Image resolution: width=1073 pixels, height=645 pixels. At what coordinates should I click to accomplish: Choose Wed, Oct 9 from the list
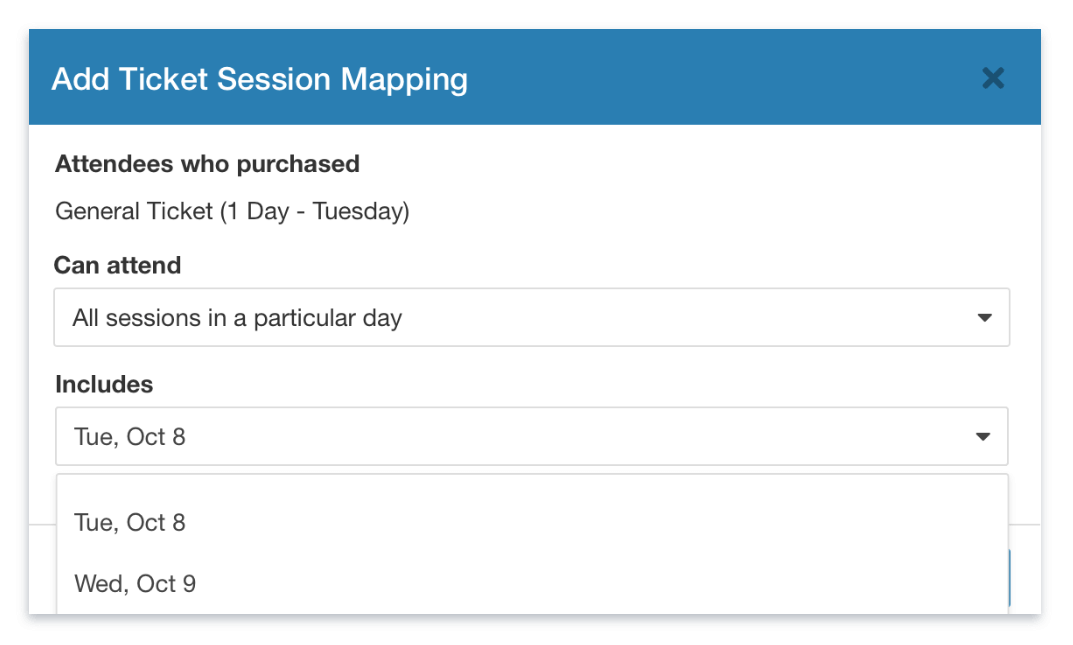[x=135, y=583]
